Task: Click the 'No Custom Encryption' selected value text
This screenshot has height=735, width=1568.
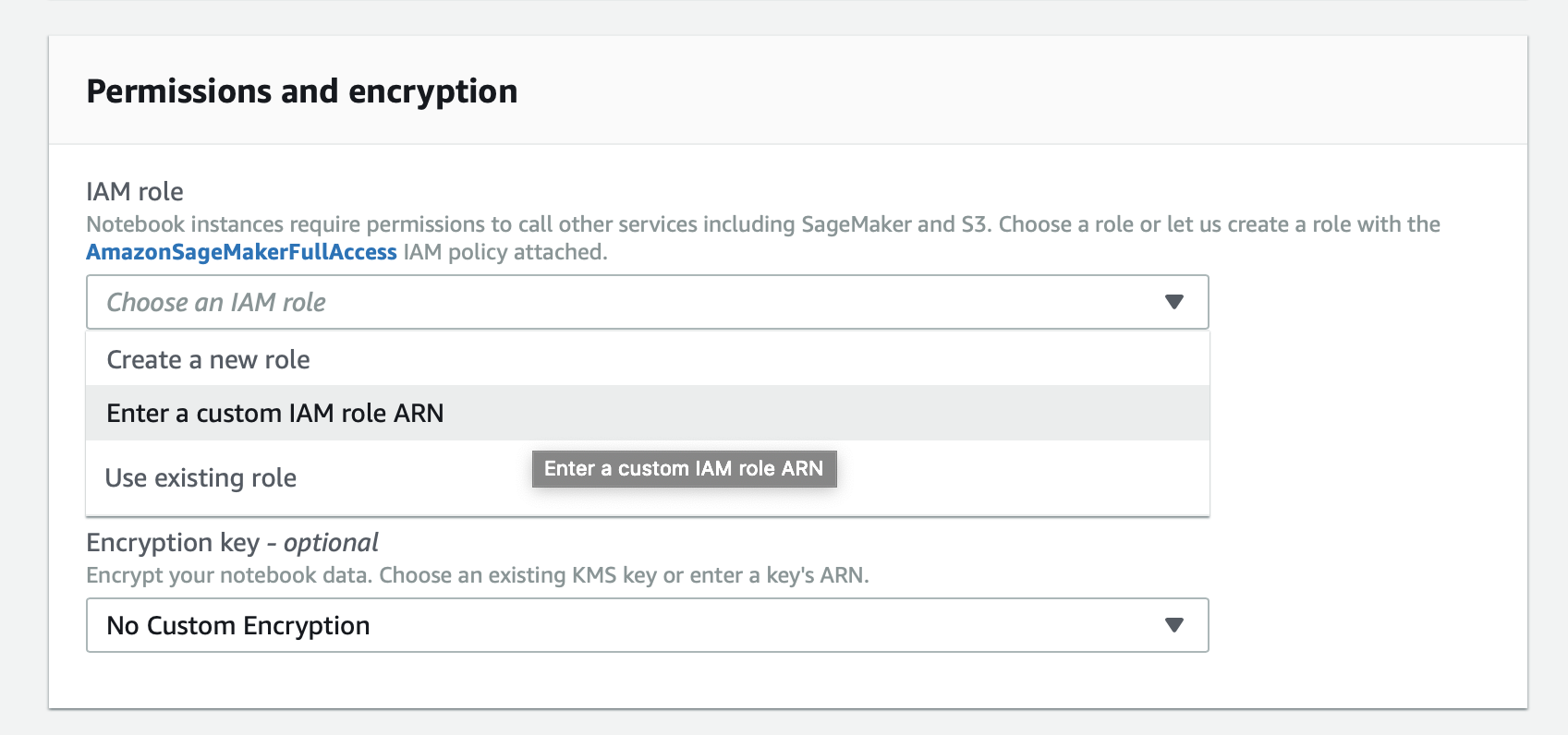Action: click(238, 625)
